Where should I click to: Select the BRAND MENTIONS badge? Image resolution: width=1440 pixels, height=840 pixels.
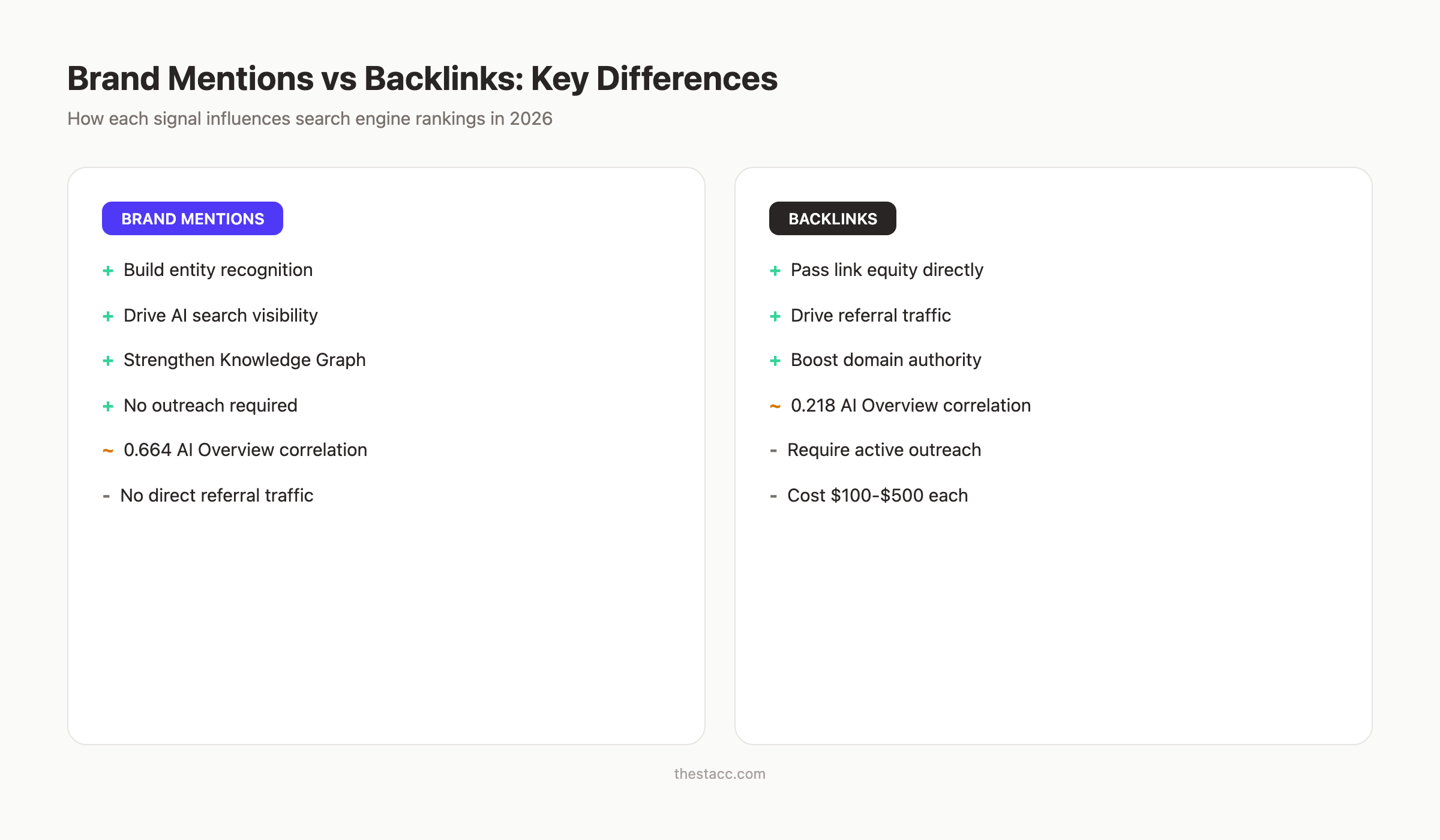tap(192, 218)
